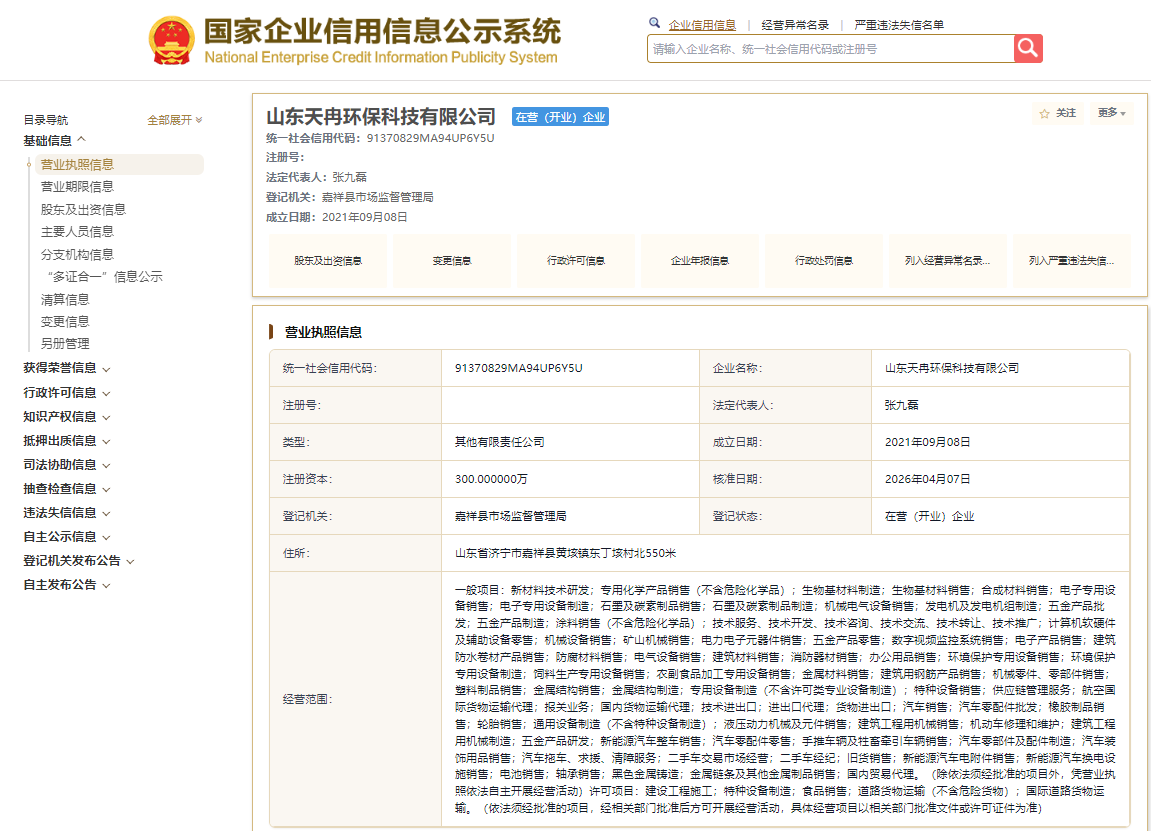Select 主要人员信息 in sidebar
This screenshot has width=1151, height=831.
coord(77,231)
